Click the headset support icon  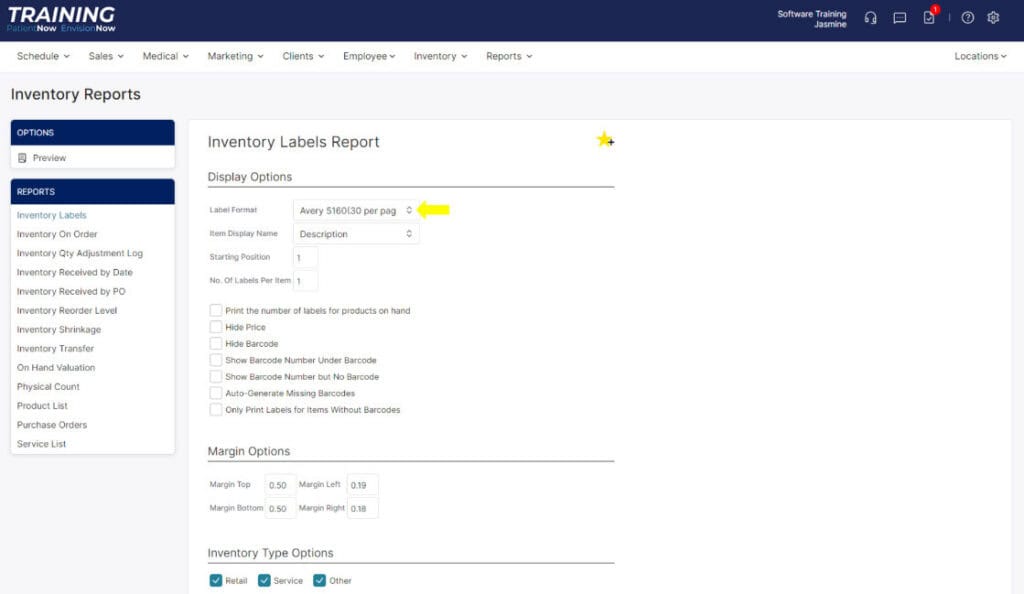tap(870, 18)
